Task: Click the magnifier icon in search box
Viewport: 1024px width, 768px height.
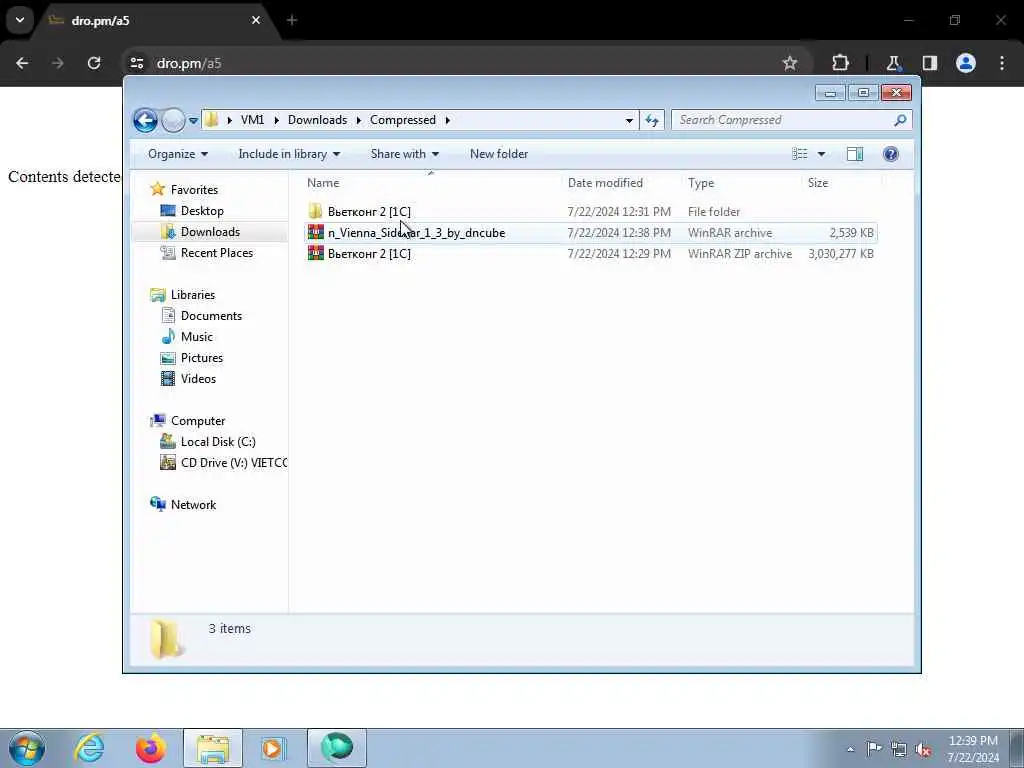Action: click(x=900, y=120)
